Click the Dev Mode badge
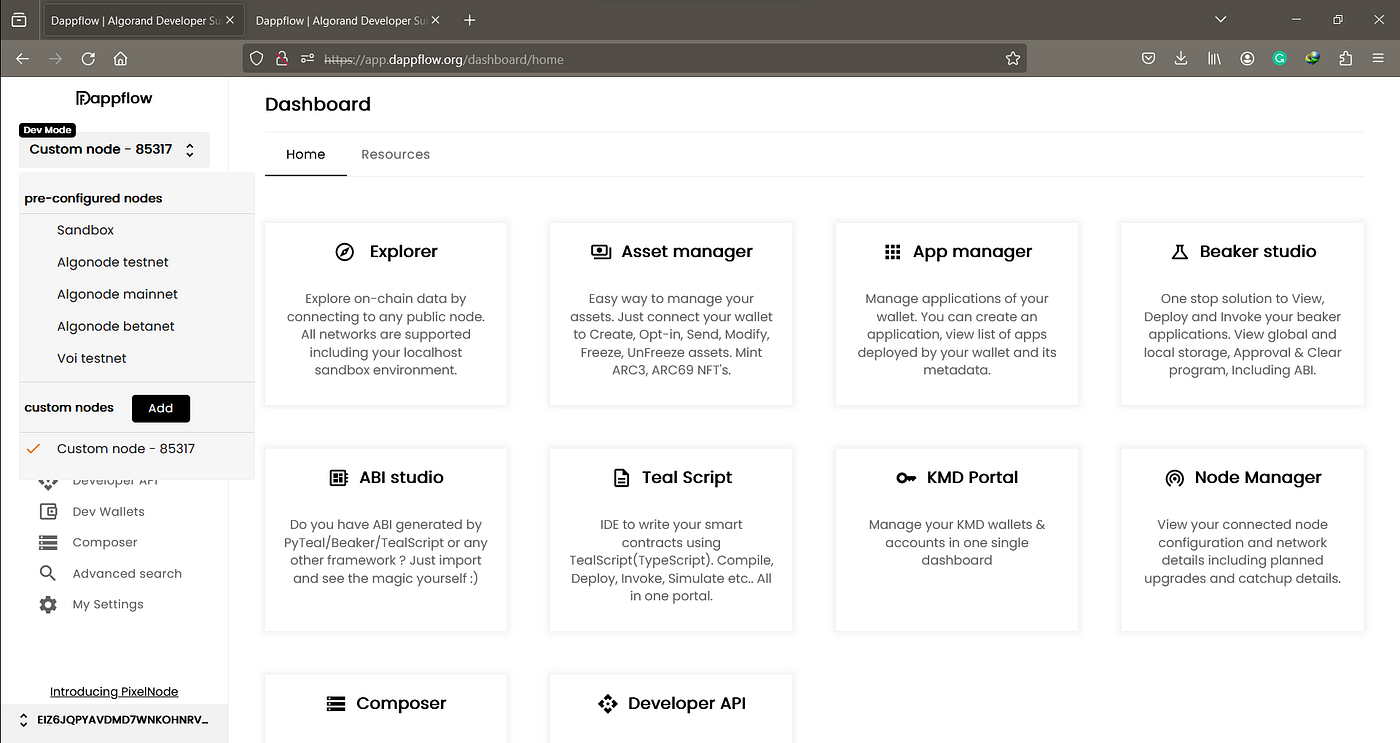 tap(47, 130)
